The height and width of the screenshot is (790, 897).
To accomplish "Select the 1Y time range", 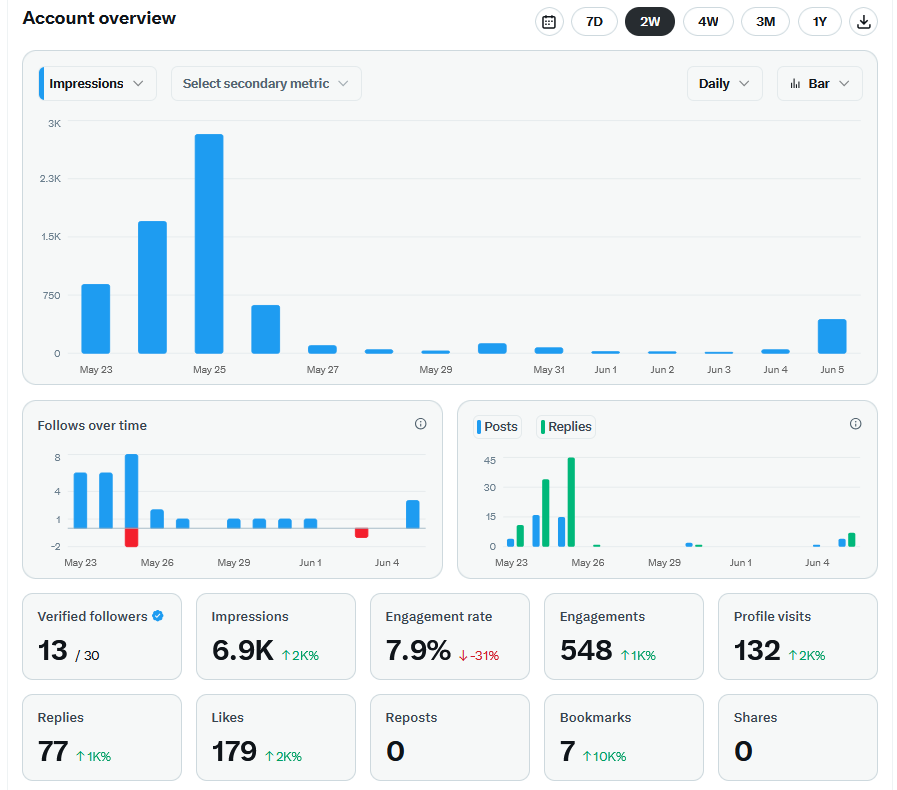I will click(x=820, y=22).
